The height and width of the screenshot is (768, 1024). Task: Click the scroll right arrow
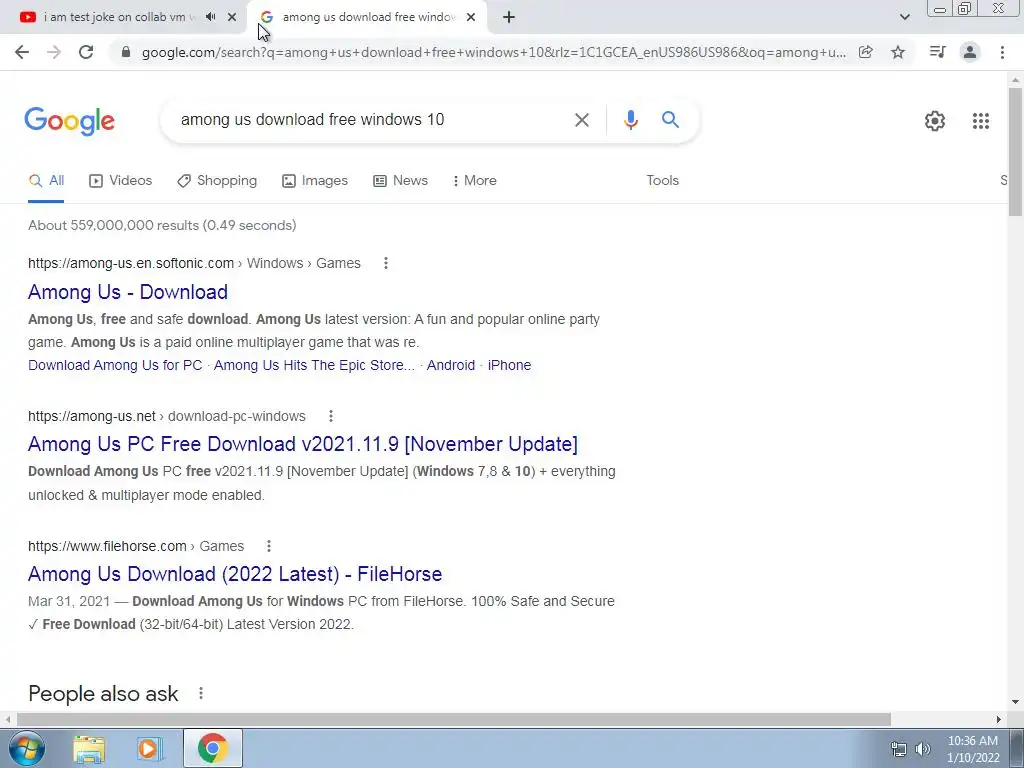pos(999,719)
